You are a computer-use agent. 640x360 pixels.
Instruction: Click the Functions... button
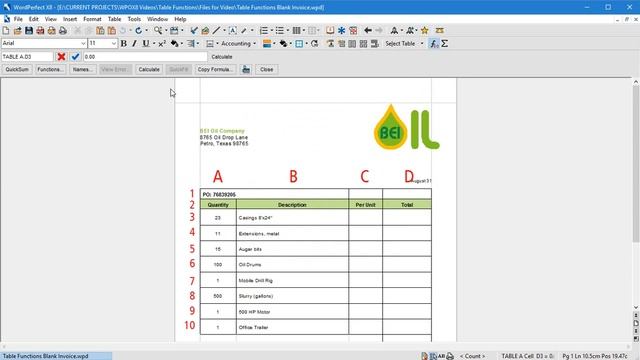point(51,69)
